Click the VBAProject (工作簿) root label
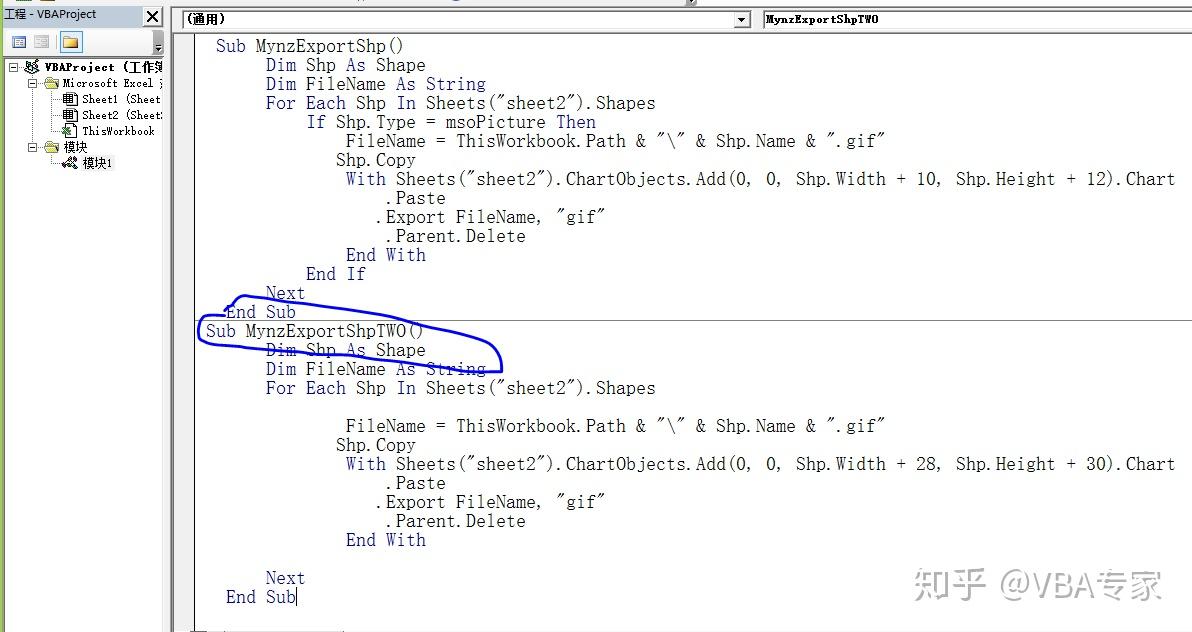The image size is (1192, 632). [103, 67]
